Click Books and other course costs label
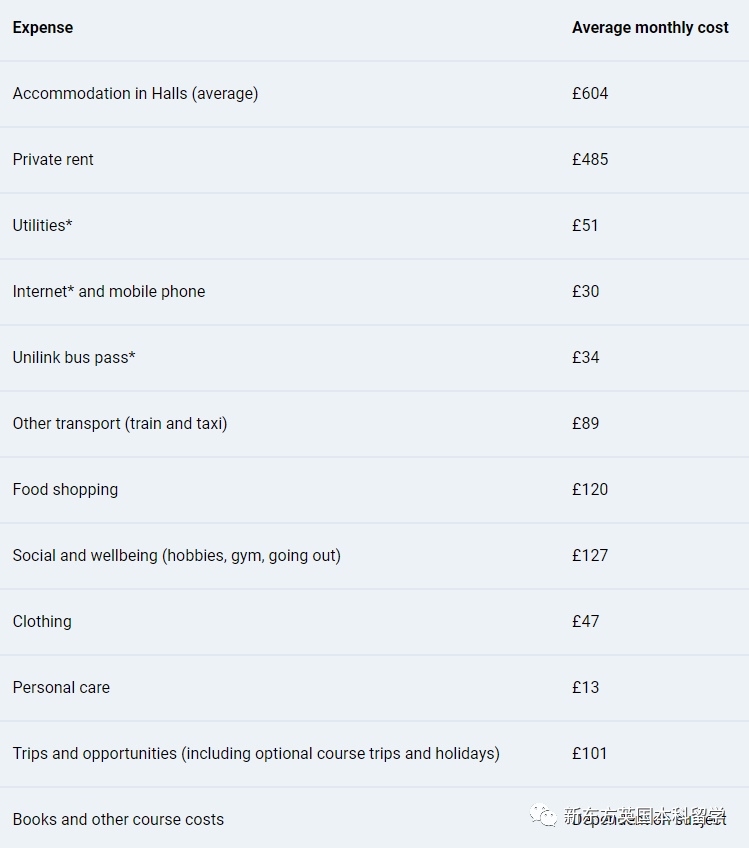Viewport: 749px width, 848px height. (x=118, y=819)
